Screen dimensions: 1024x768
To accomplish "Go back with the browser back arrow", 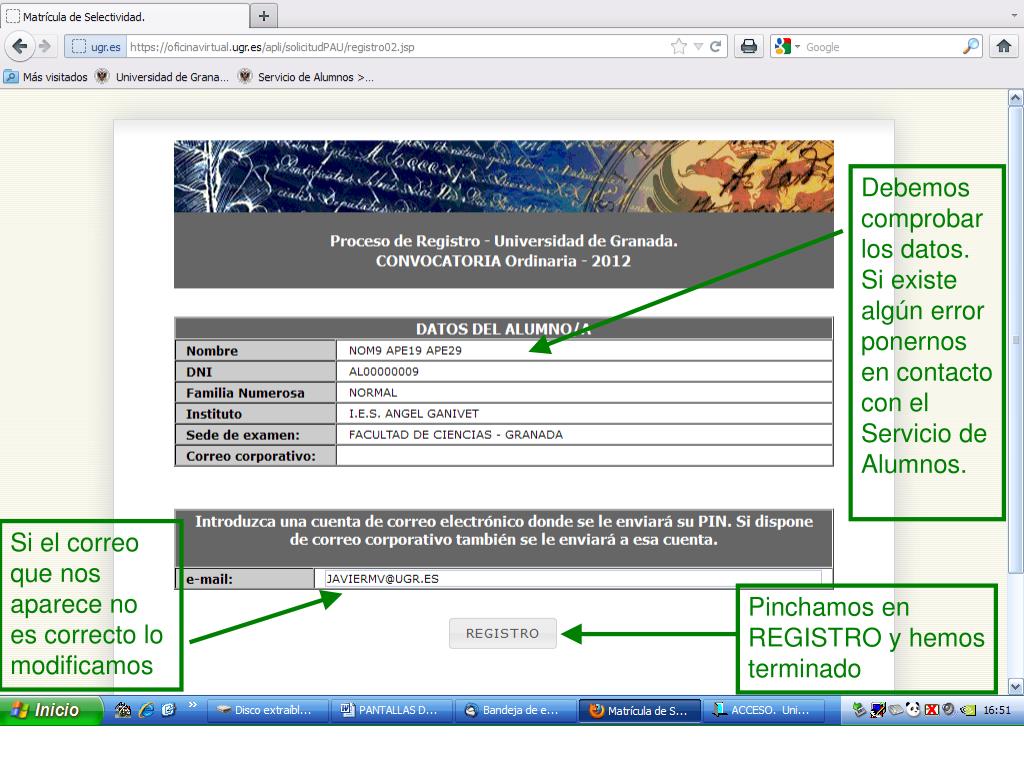I will coord(20,46).
